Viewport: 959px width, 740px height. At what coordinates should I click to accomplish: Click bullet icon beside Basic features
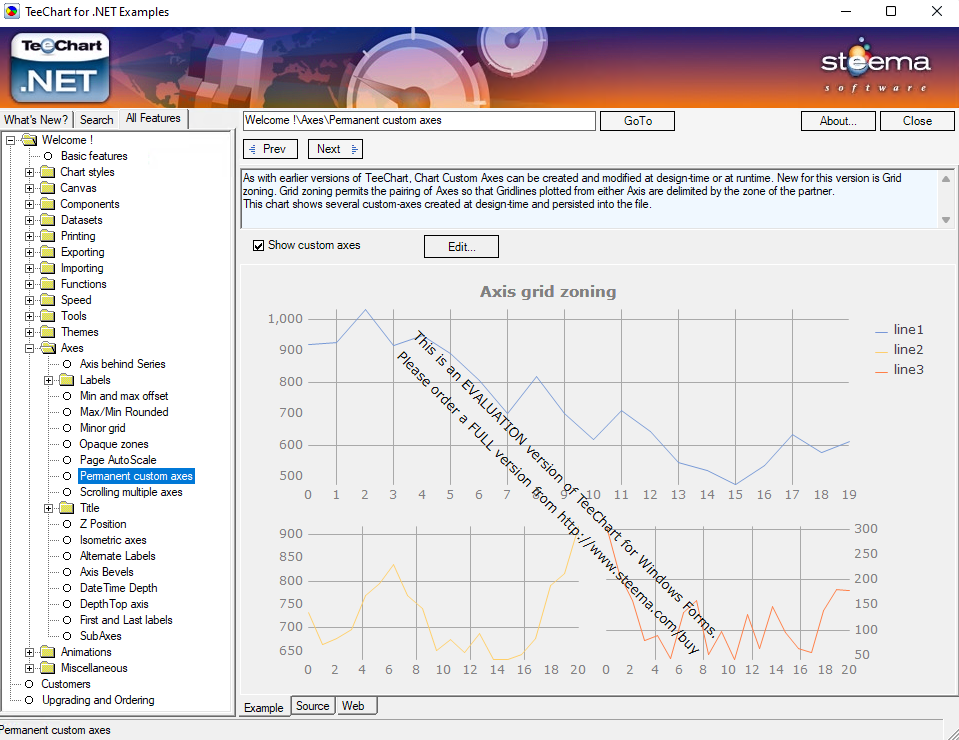pyautogui.click(x=48, y=156)
